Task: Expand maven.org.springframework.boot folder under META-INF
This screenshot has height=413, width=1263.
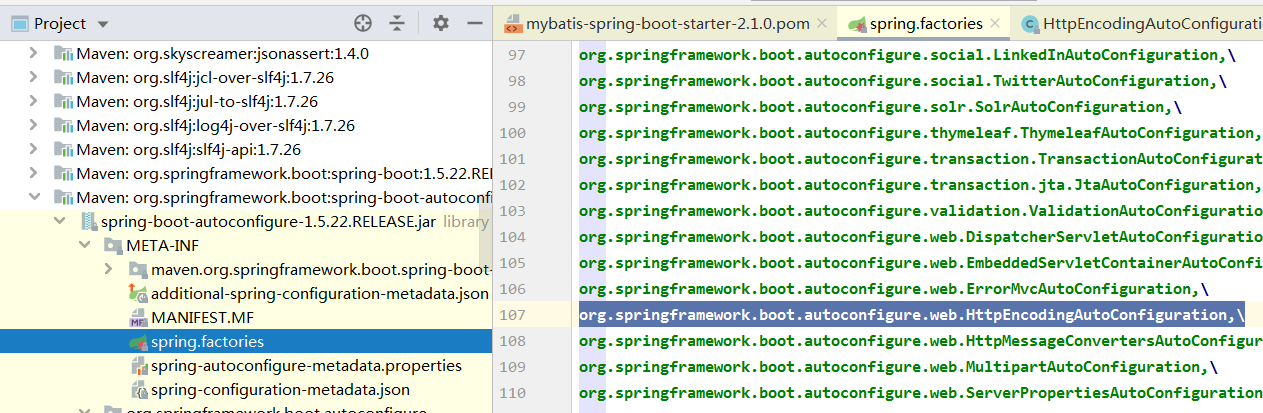Action: coord(111,270)
